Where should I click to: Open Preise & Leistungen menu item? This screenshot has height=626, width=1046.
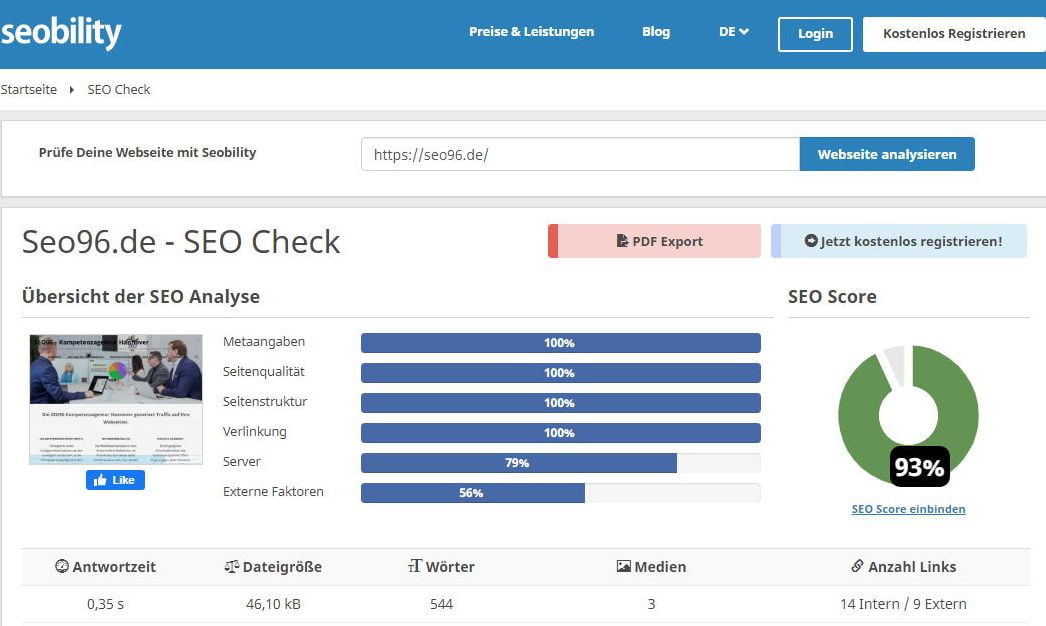[531, 32]
